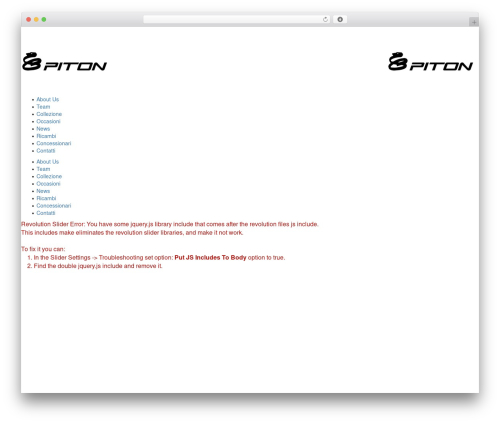This screenshot has height=423, width=500.
Task: Open a new tab with the plus button
Action: click(474, 22)
